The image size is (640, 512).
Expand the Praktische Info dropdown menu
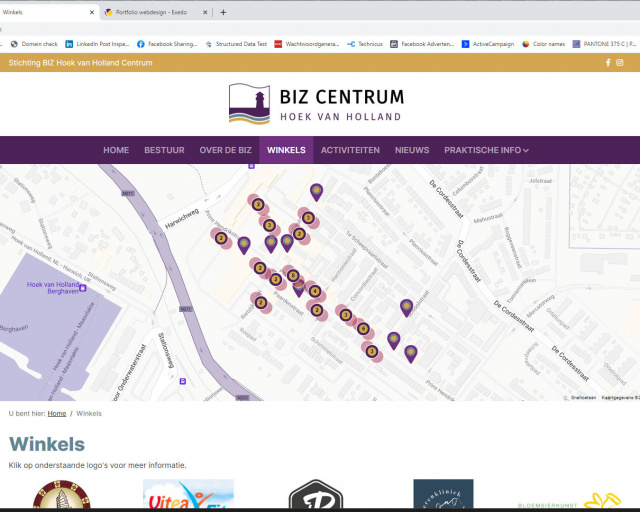tap(486, 150)
